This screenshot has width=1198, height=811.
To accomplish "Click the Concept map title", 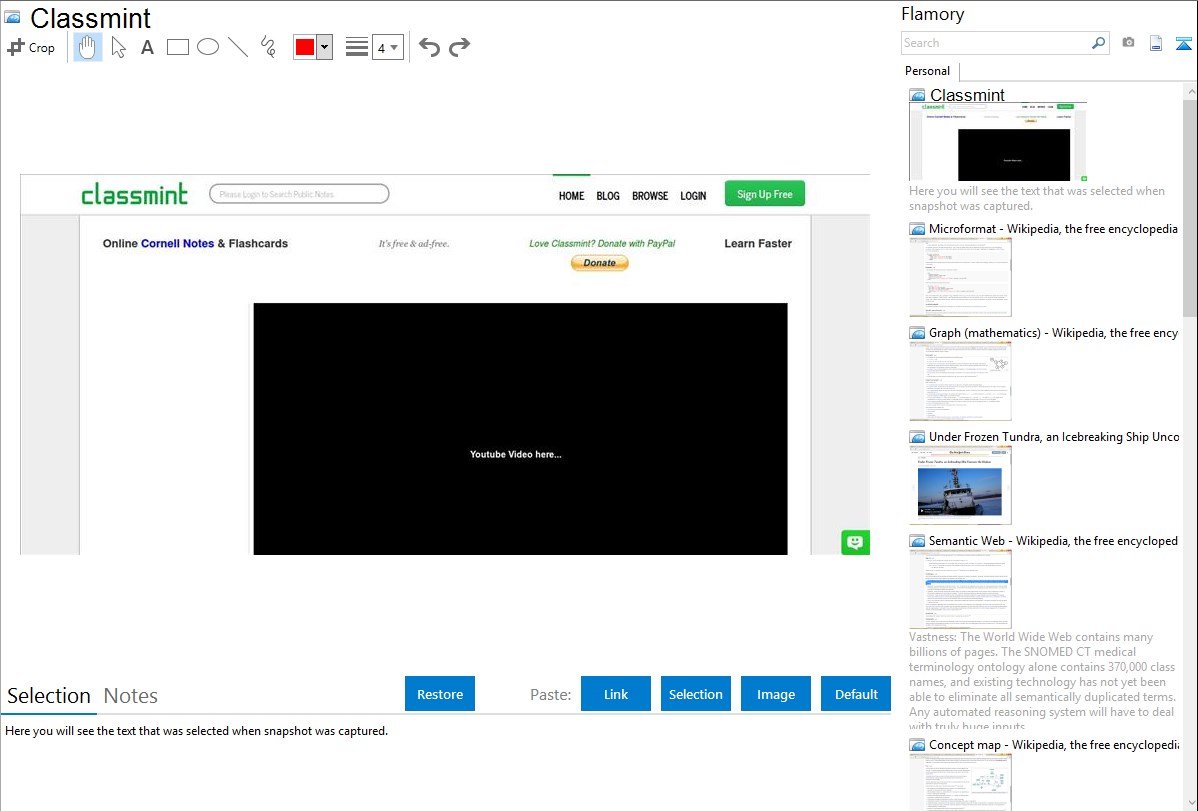I will click(1053, 744).
